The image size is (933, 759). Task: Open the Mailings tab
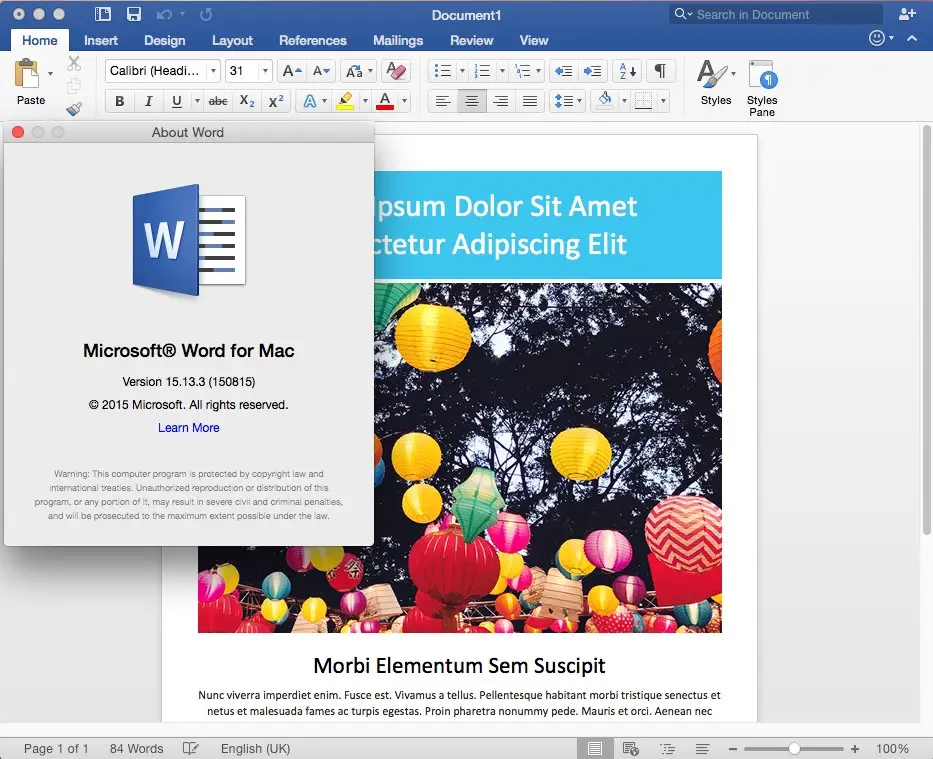(398, 40)
